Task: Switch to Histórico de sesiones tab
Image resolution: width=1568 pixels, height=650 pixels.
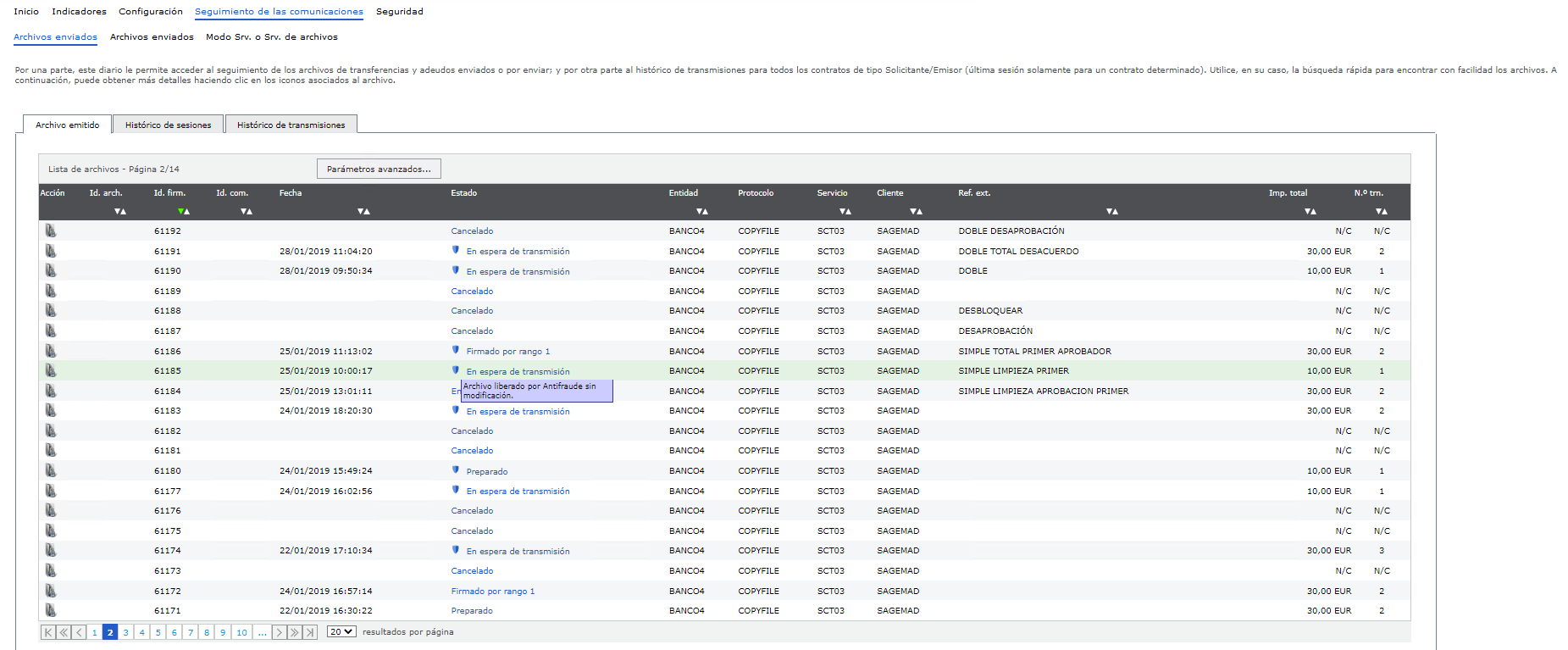Action: (168, 125)
